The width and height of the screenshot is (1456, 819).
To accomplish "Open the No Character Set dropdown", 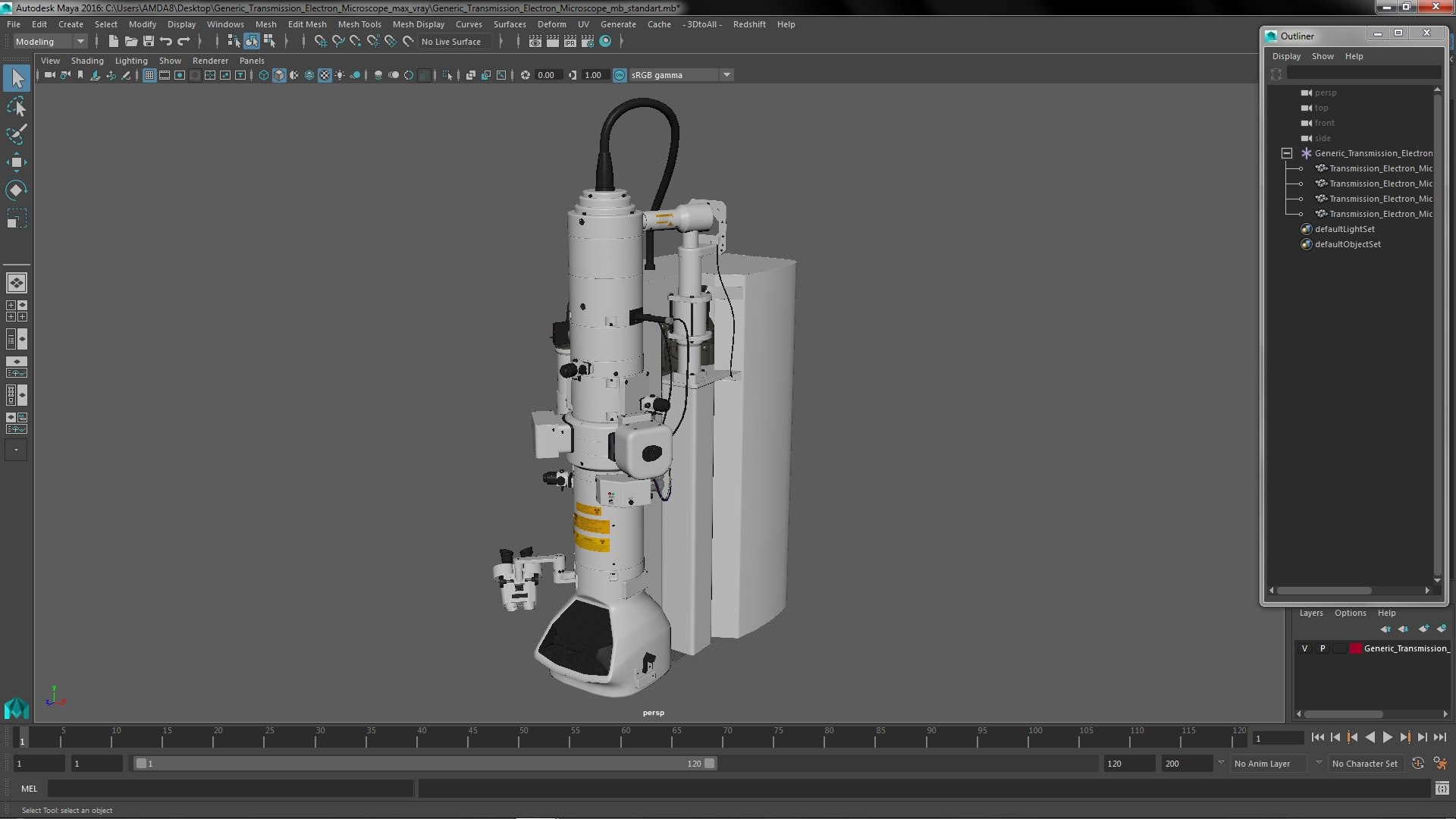I will [x=1367, y=764].
